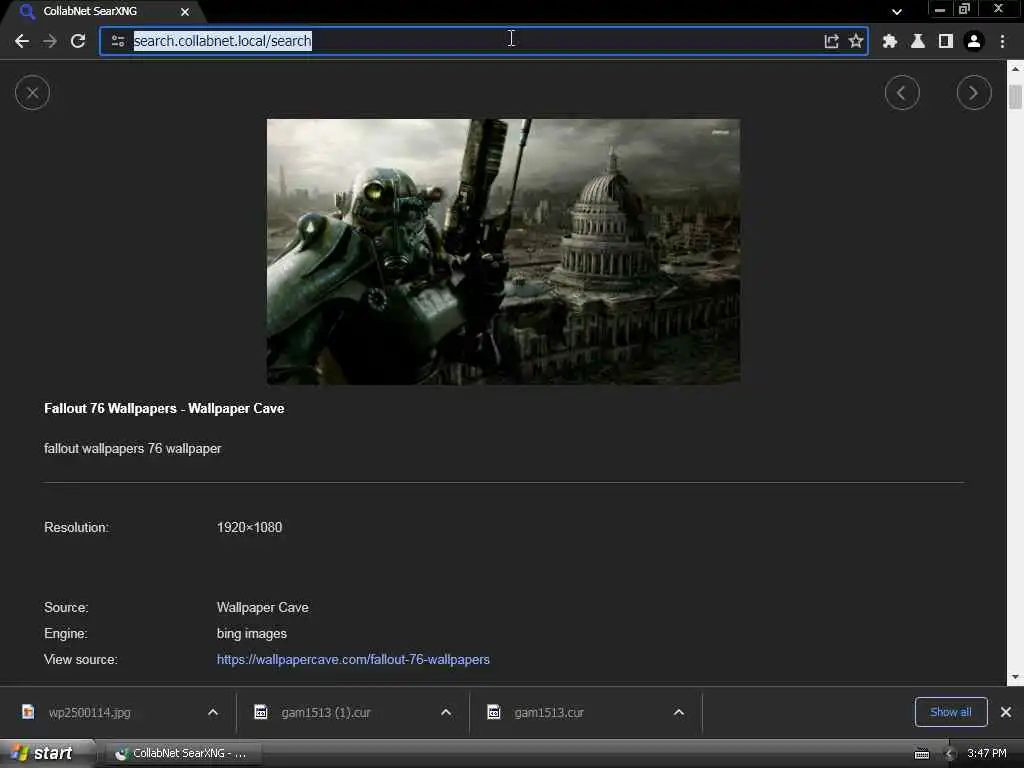Image resolution: width=1024 pixels, height=768 pixels.
Task: Expand options for gam1513 (1).cur download
Action: coord(446,712)
